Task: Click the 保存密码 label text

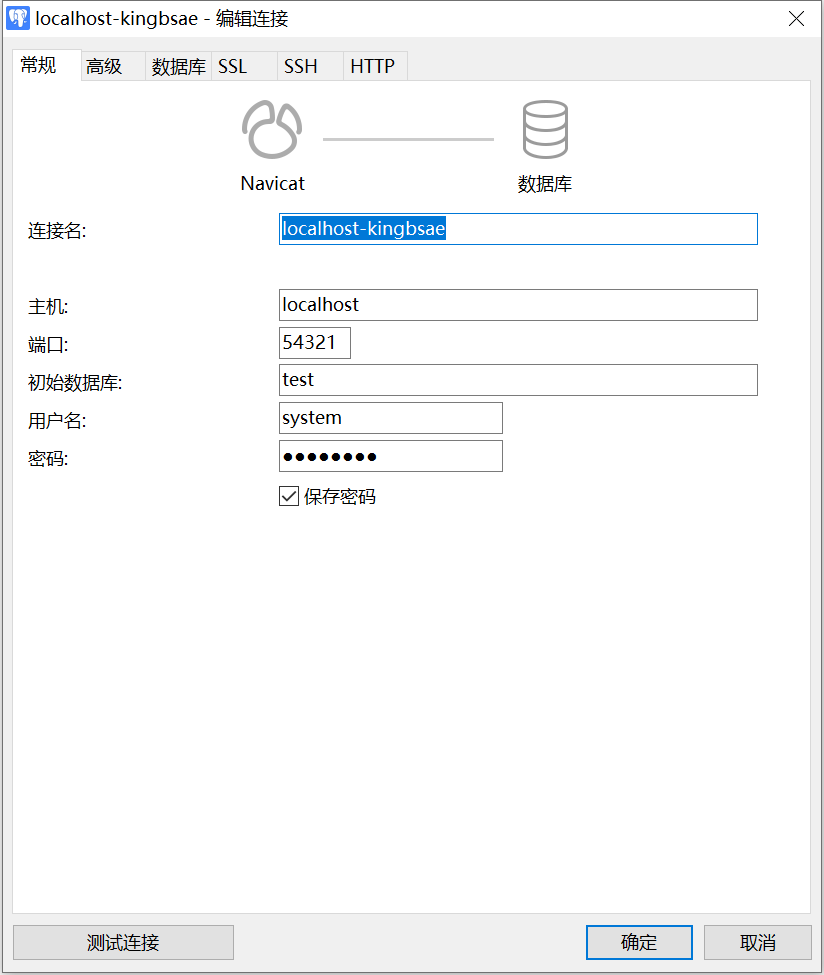Action: (340, 497)
